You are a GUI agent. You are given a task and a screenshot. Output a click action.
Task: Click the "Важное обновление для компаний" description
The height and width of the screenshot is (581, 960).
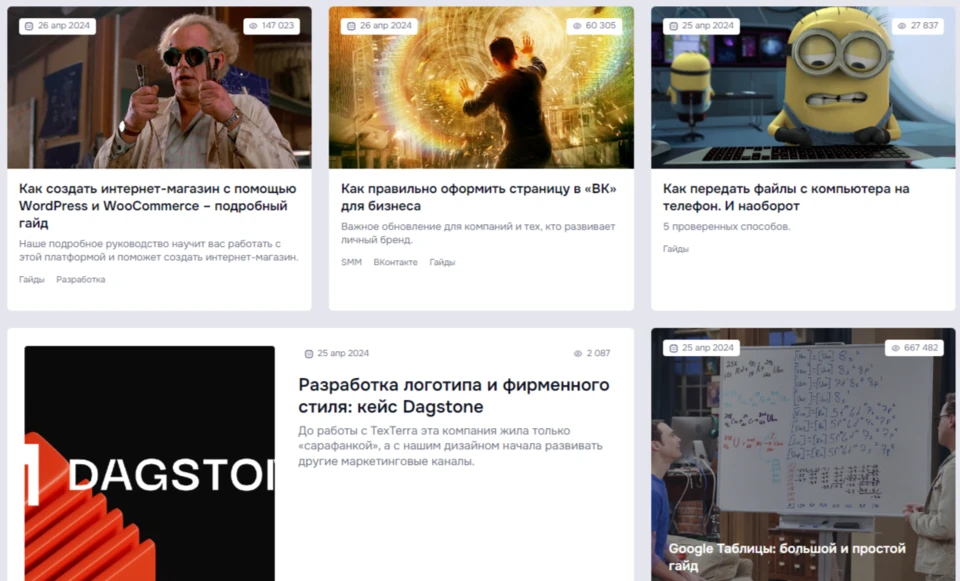478,233
